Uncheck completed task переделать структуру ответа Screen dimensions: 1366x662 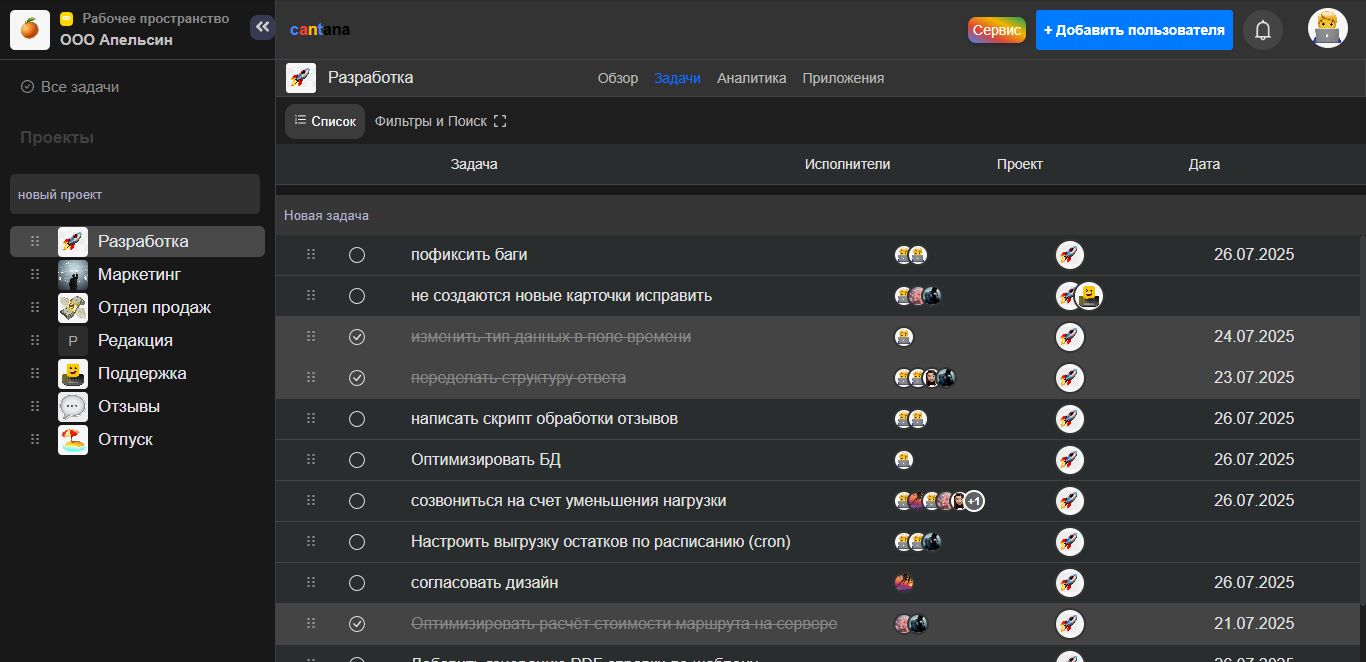[357, 378]
